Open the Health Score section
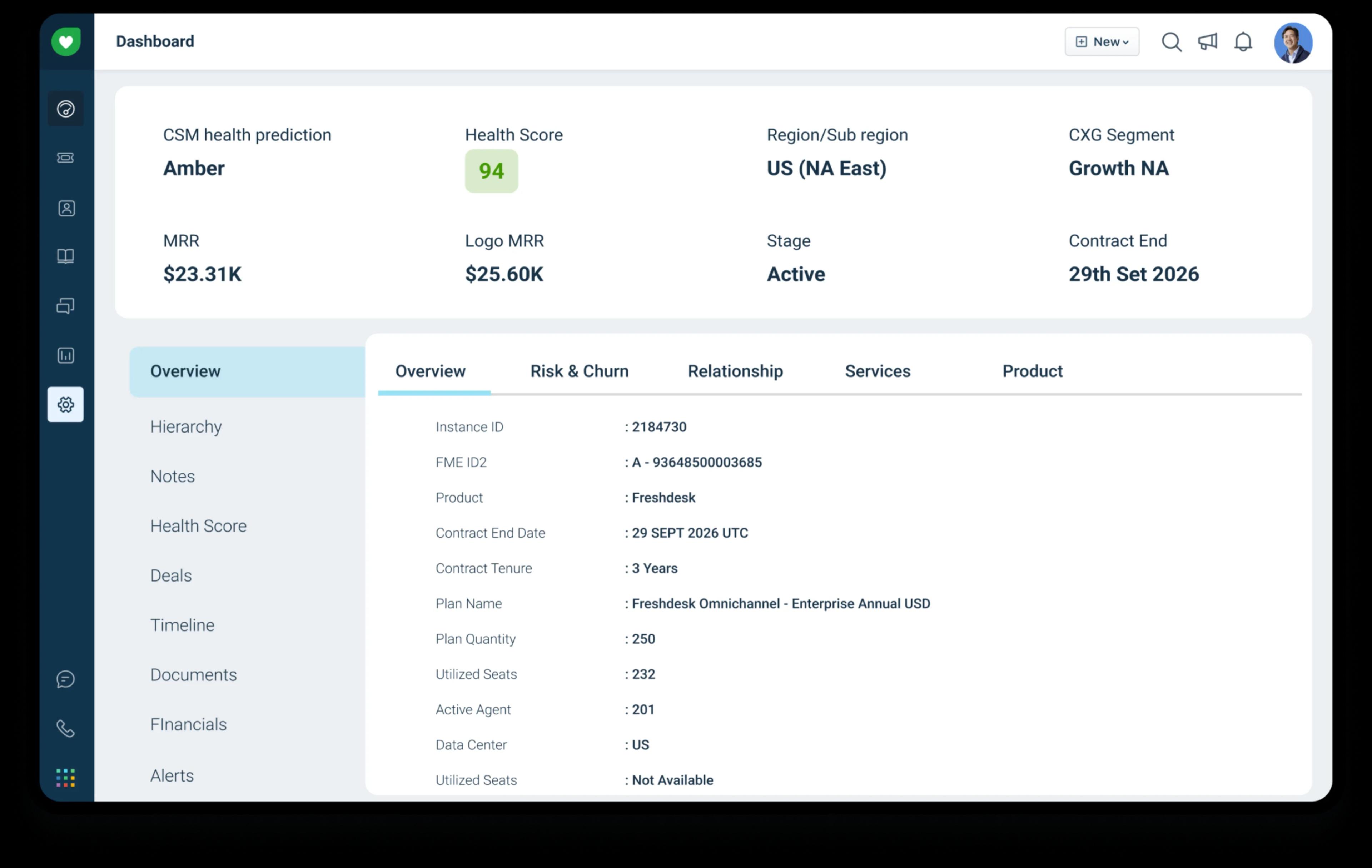 [198, 526]
